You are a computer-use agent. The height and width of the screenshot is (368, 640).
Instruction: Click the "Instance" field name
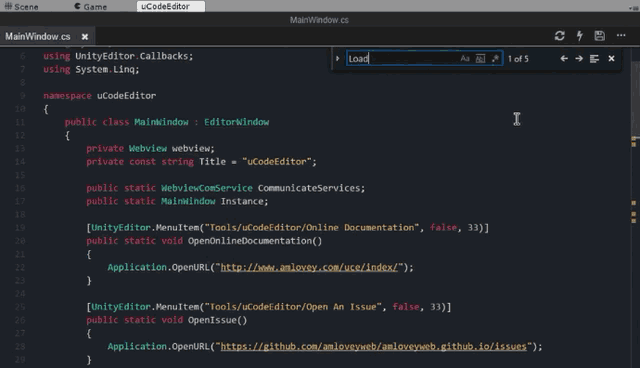(242, 201)
